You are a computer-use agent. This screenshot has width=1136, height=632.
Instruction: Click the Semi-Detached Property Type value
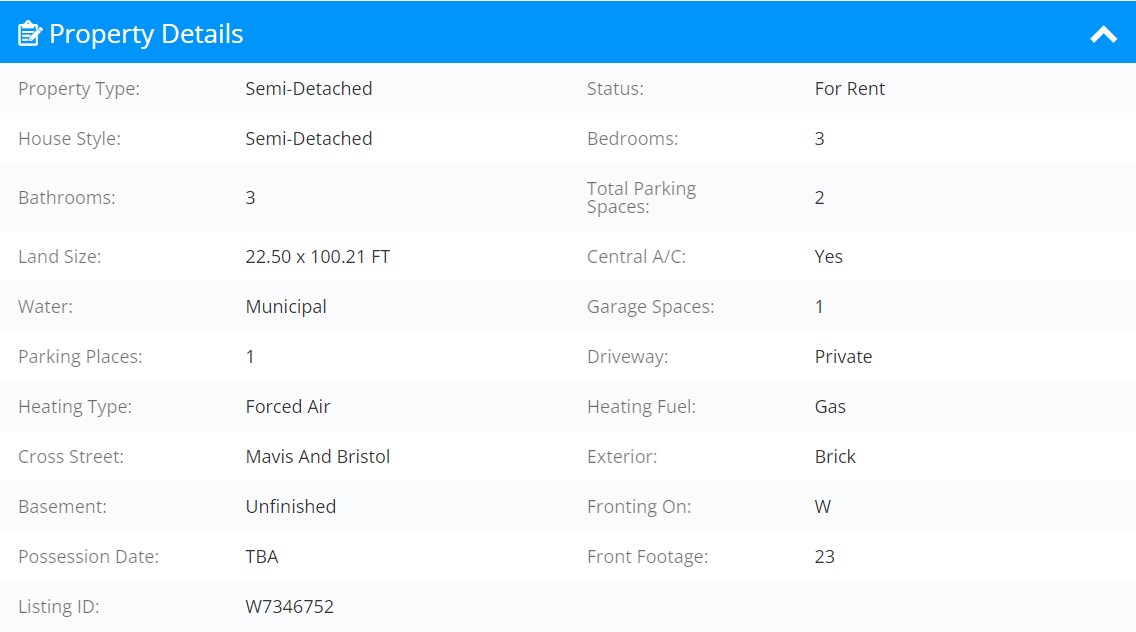(x=309, y=88)
